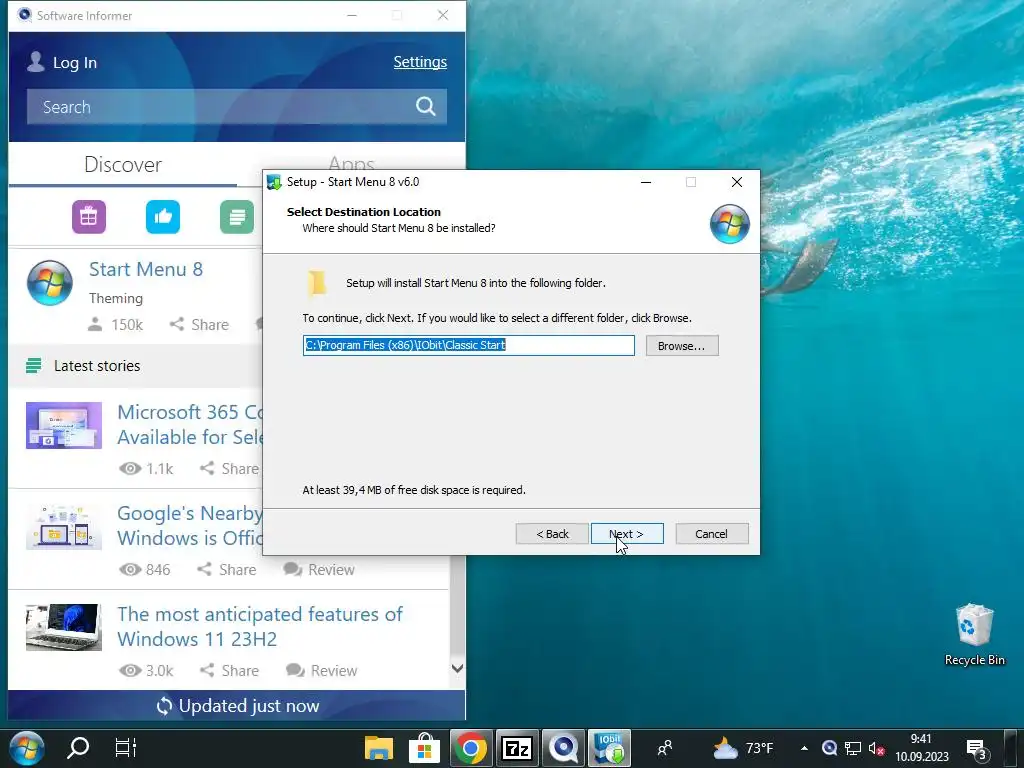This screenshot has height=768, width=1024.
Task: Click the 846 views eye icon
Action: 130,569
